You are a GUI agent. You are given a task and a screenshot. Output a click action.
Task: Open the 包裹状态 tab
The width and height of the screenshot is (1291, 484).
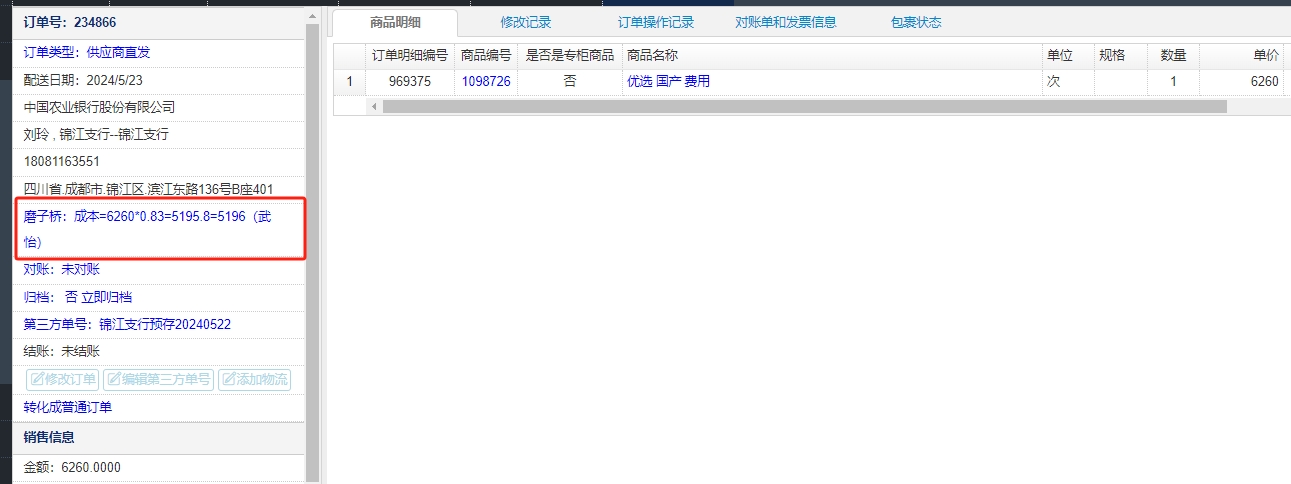pyautogui.click(x=916, y=22)
